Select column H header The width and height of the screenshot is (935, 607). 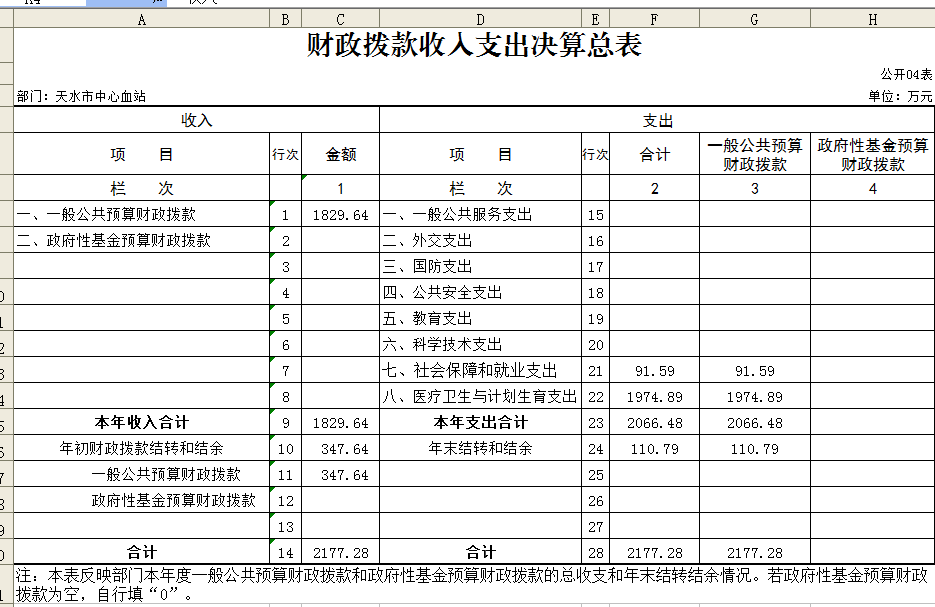tap(872, 18)
